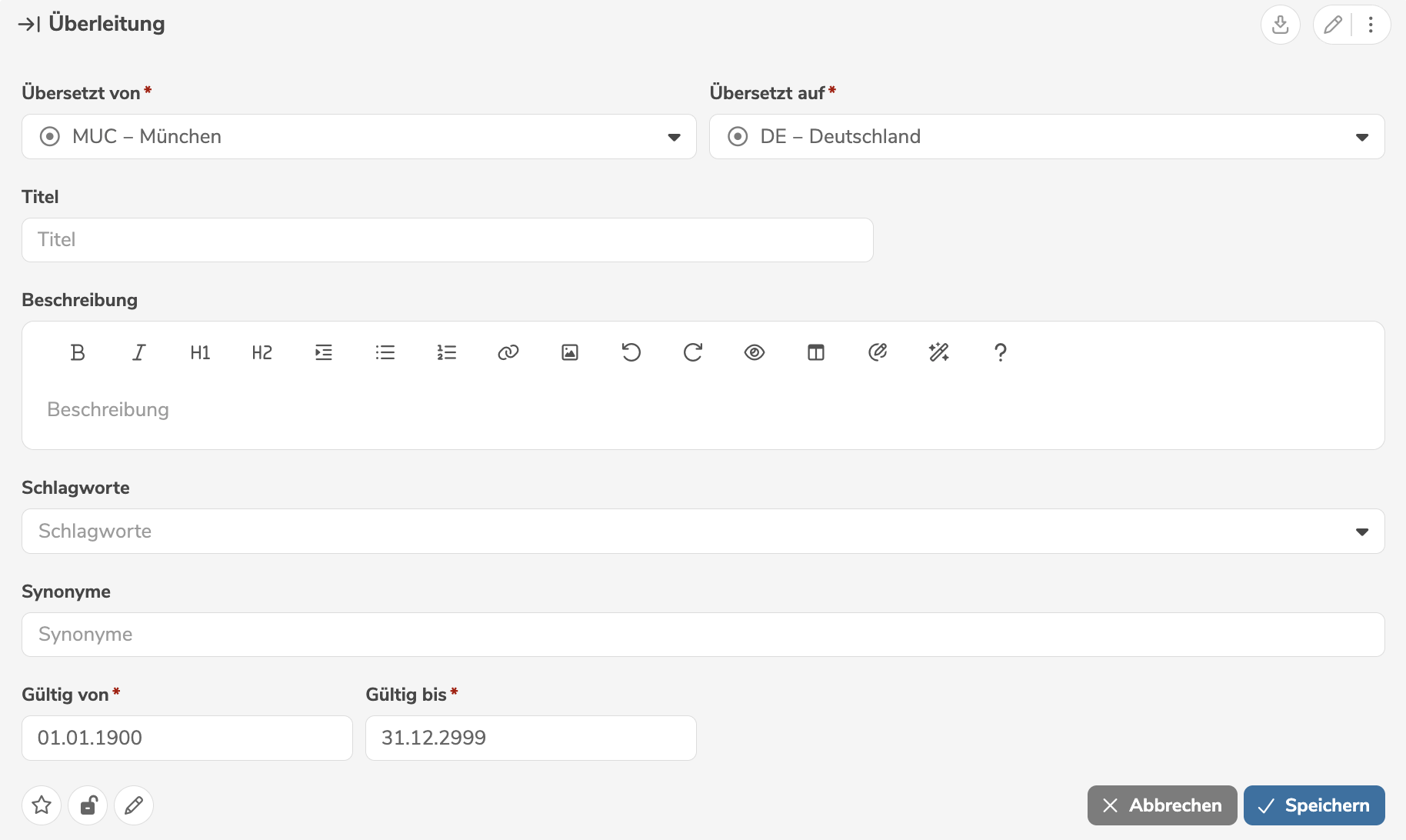Open the magic wand tool
The width and height of the screenshot is (1406, 840).
(x=939, y=352)
